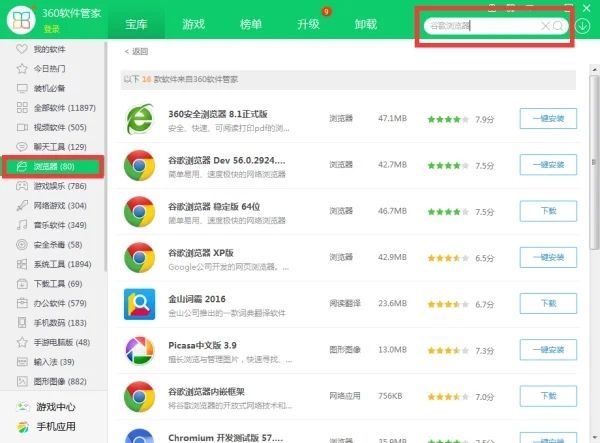Select 音乐软件 note icon
Screen dimensions: 600x443
22,225
